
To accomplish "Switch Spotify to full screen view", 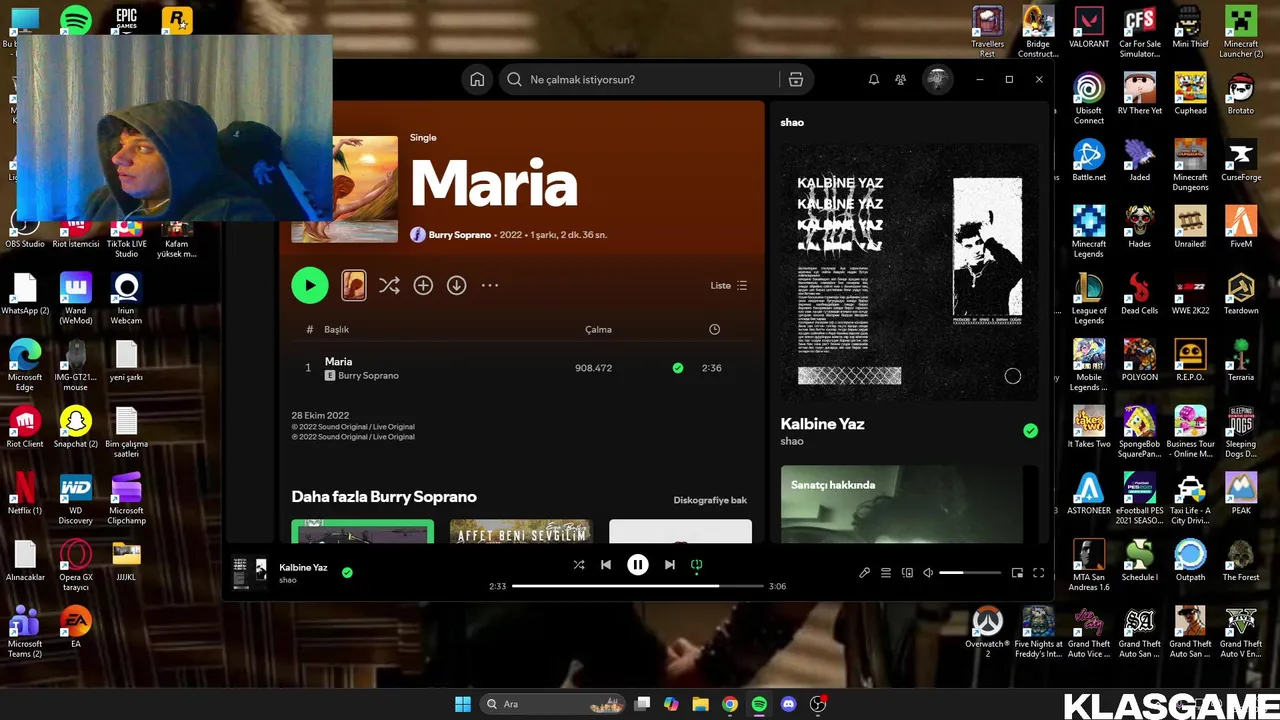I will pyautogui.click(x=1039, y=573).
